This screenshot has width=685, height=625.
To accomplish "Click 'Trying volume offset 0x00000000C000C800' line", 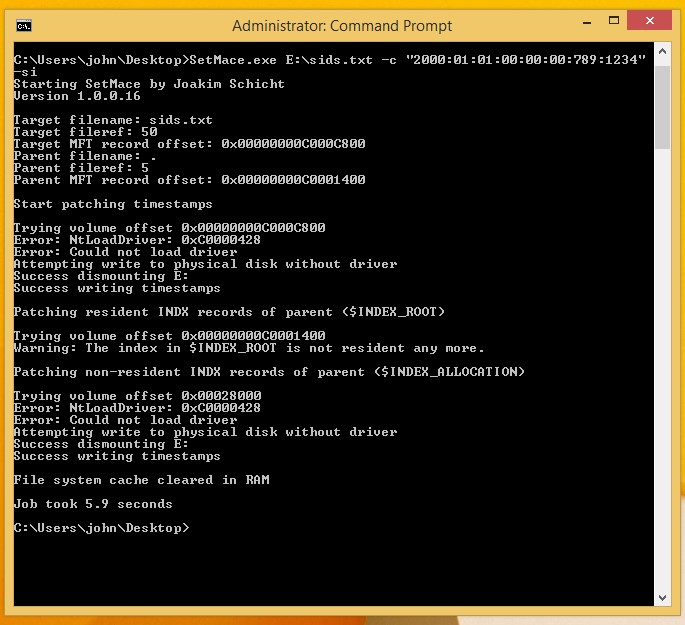I will click(169, 228).
